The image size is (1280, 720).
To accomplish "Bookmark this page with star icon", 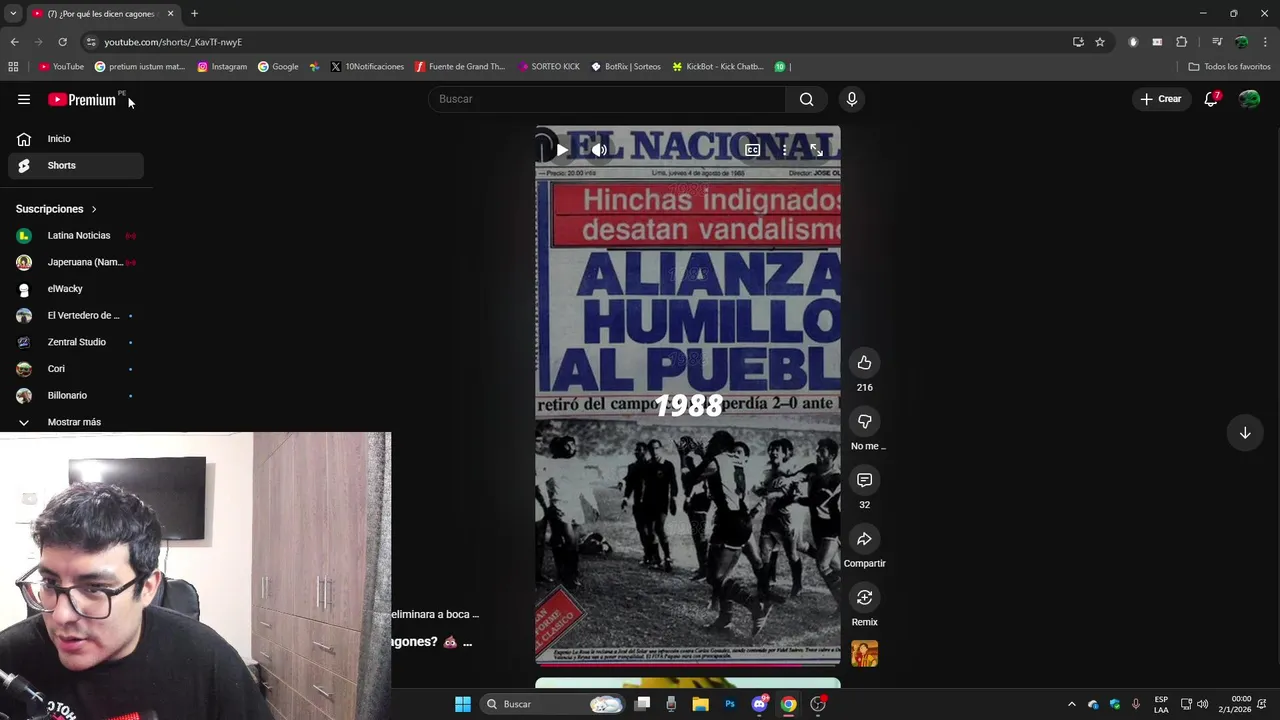I will click(x=1100, y=42).
